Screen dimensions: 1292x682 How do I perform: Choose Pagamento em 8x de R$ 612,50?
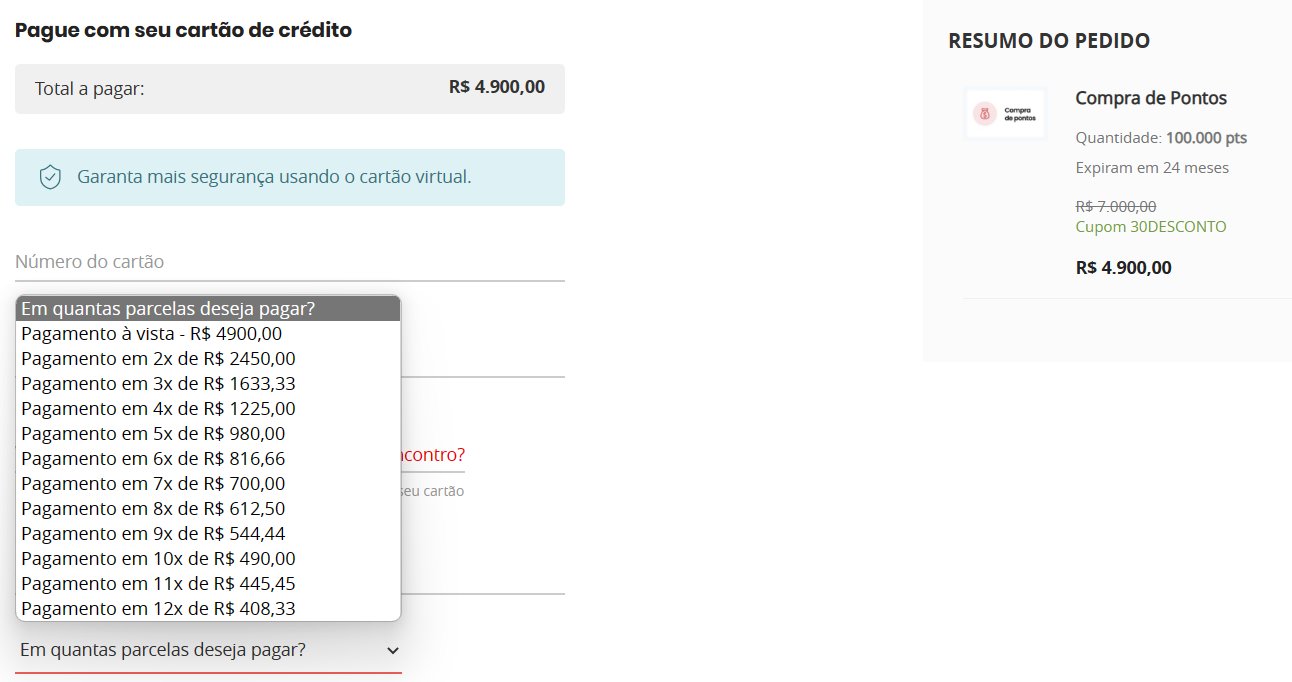click(208, 509)
